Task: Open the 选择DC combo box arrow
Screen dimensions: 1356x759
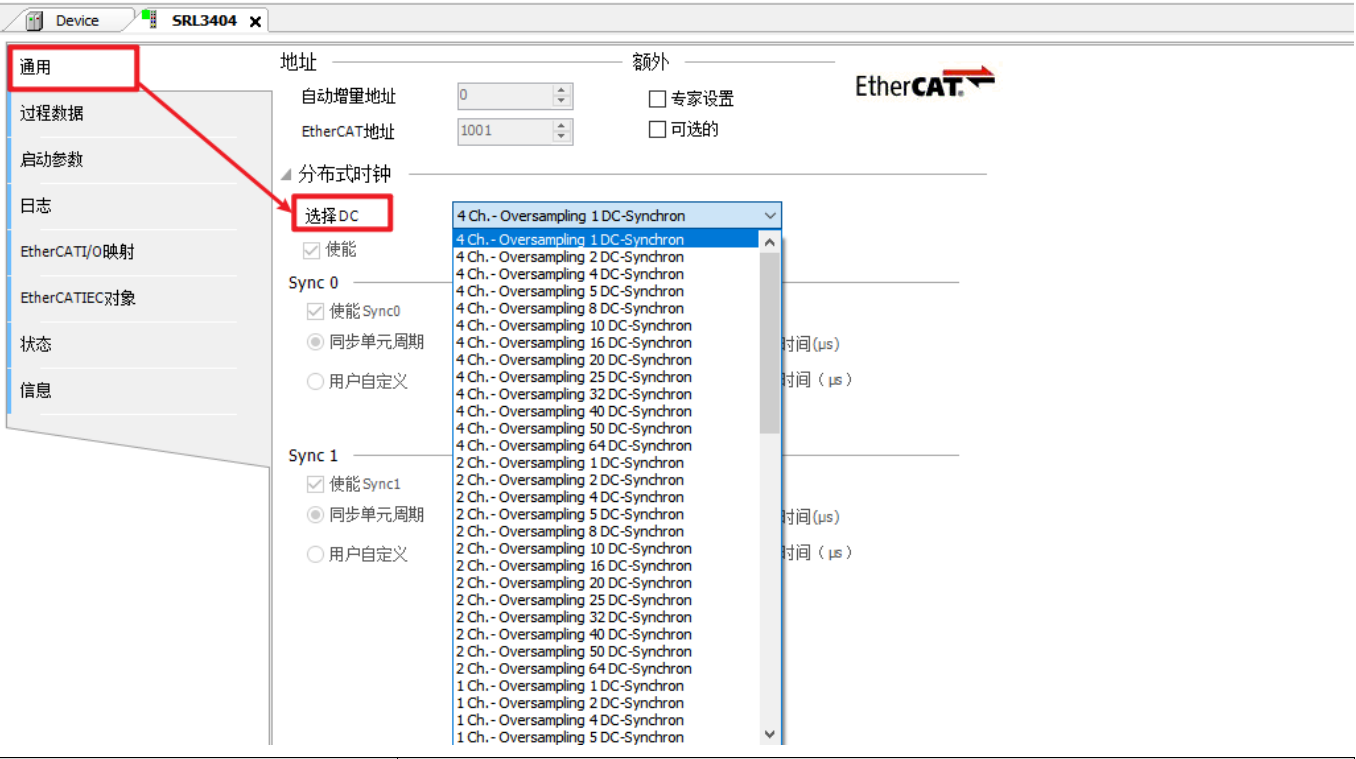Action: click(x=769, y=216)
